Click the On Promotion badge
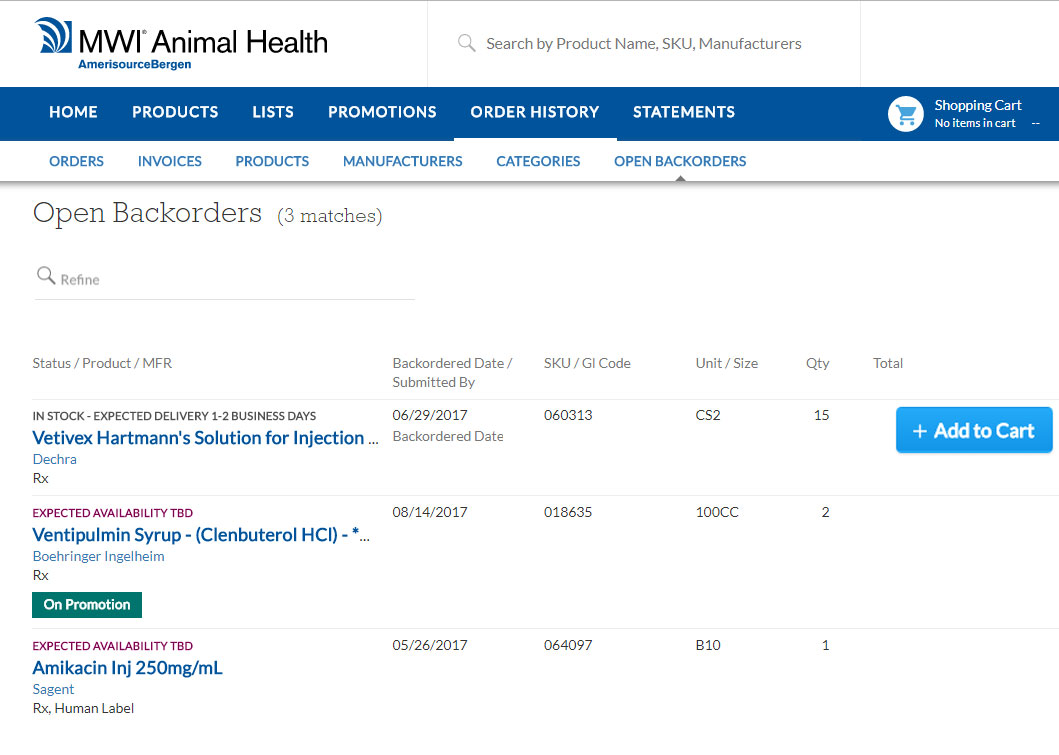1059x755 pixels. pos(87,604)
